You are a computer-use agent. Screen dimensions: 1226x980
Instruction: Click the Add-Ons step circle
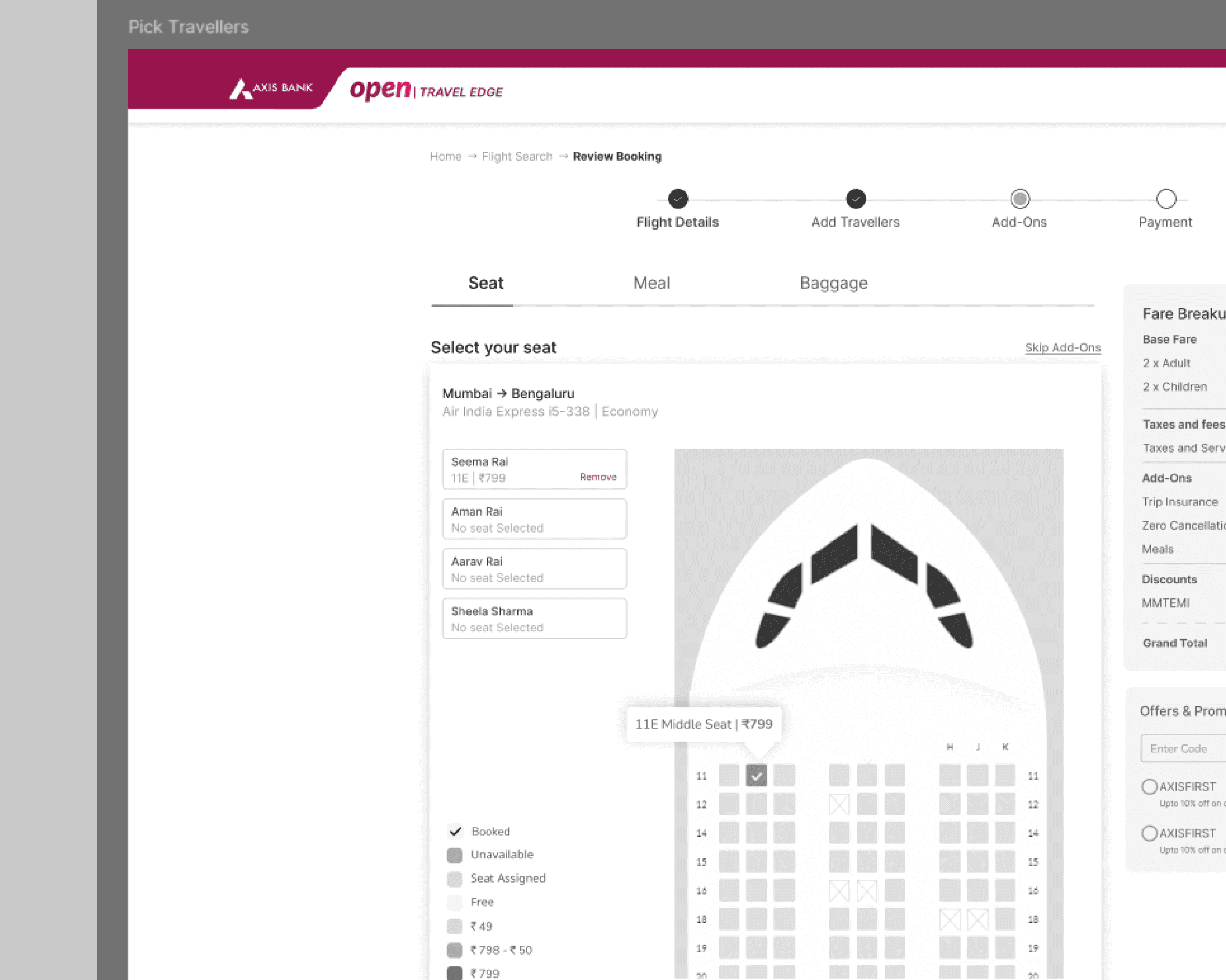coord(1019,199)
